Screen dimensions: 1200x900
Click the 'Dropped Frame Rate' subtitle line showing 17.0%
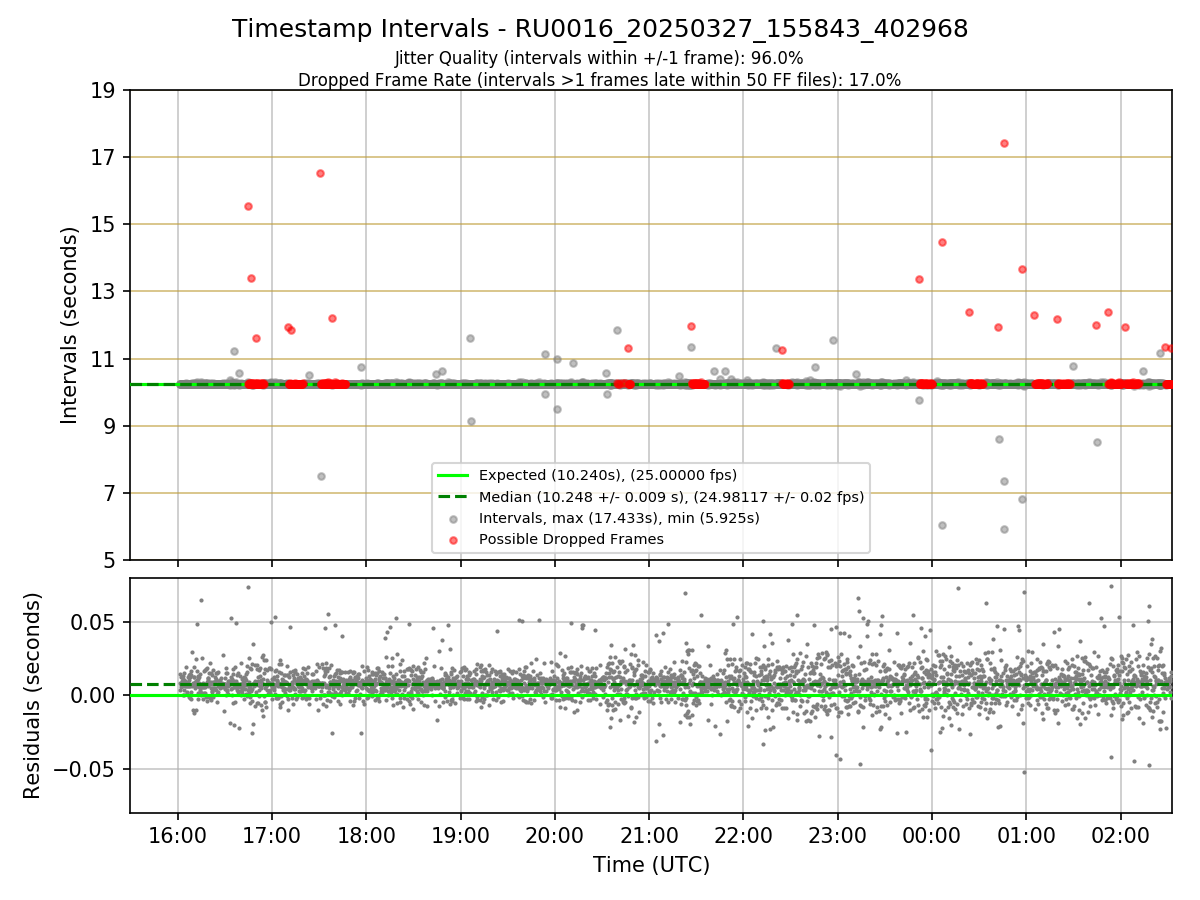click(600, 80)
